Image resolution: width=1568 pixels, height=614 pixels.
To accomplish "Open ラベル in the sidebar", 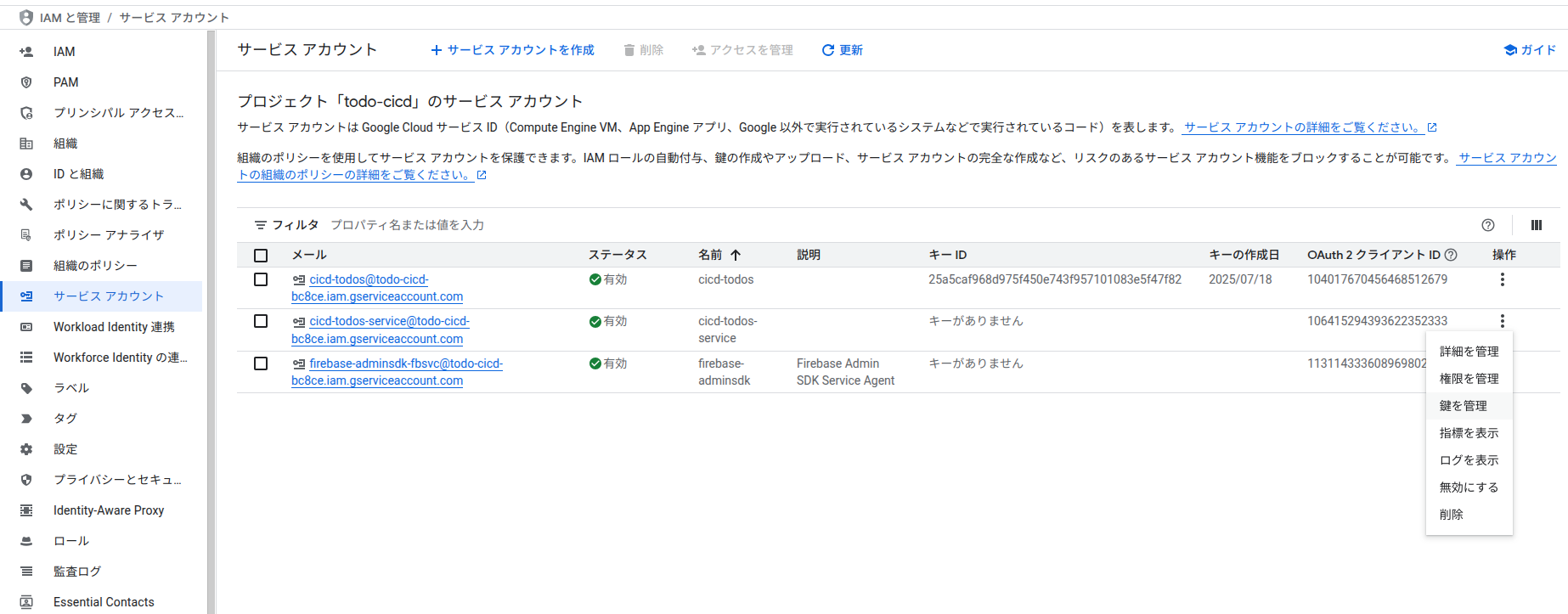I will [102, 388].
